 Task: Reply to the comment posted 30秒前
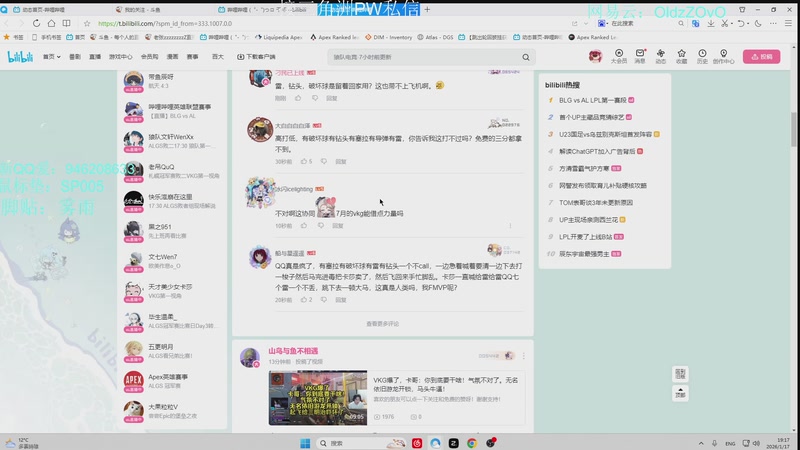click(341, 161)
